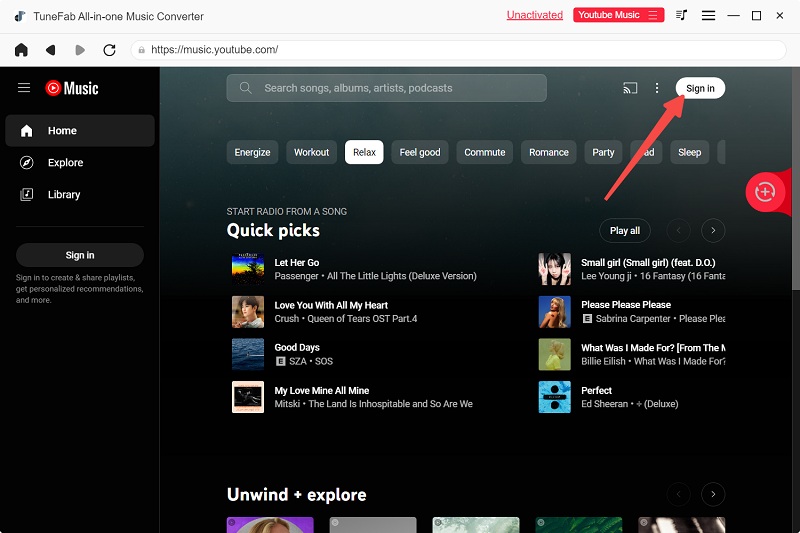The image size is (800, 533).
Task: Click the Let Her Go song title
Action: pos(296,263)
